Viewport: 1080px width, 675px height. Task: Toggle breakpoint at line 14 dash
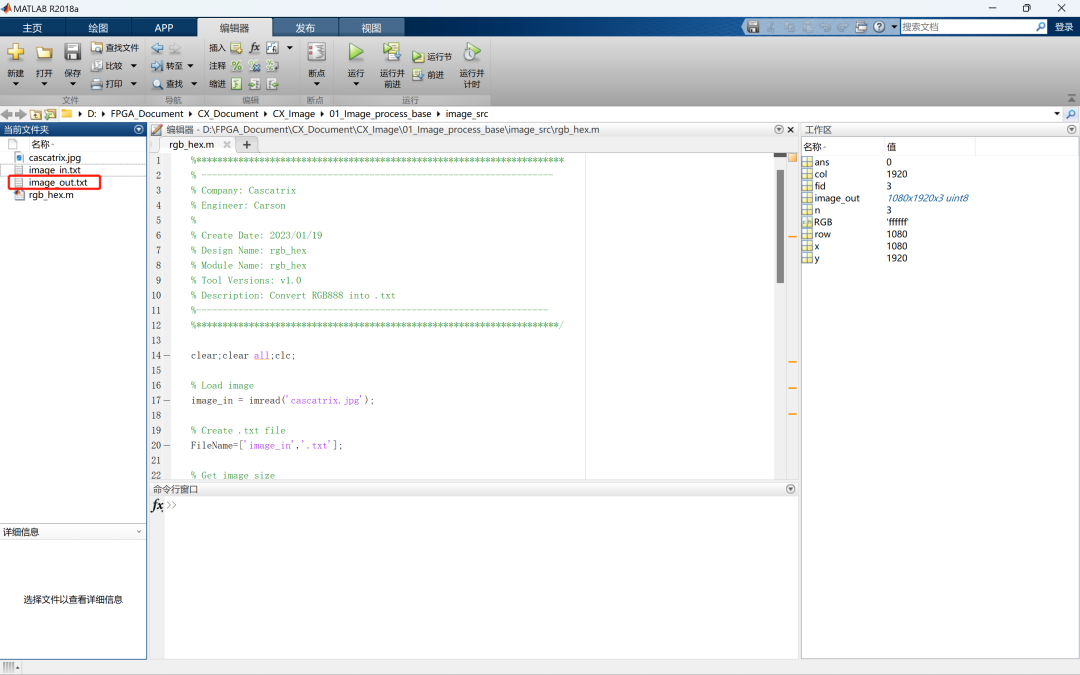click(x=166, y=355)
